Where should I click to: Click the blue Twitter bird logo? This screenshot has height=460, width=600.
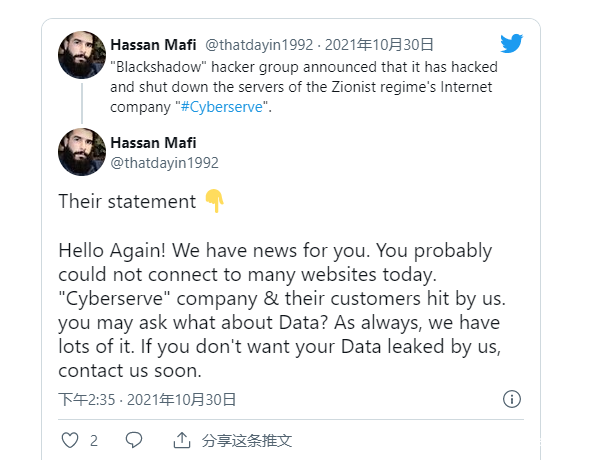(511, 43)
